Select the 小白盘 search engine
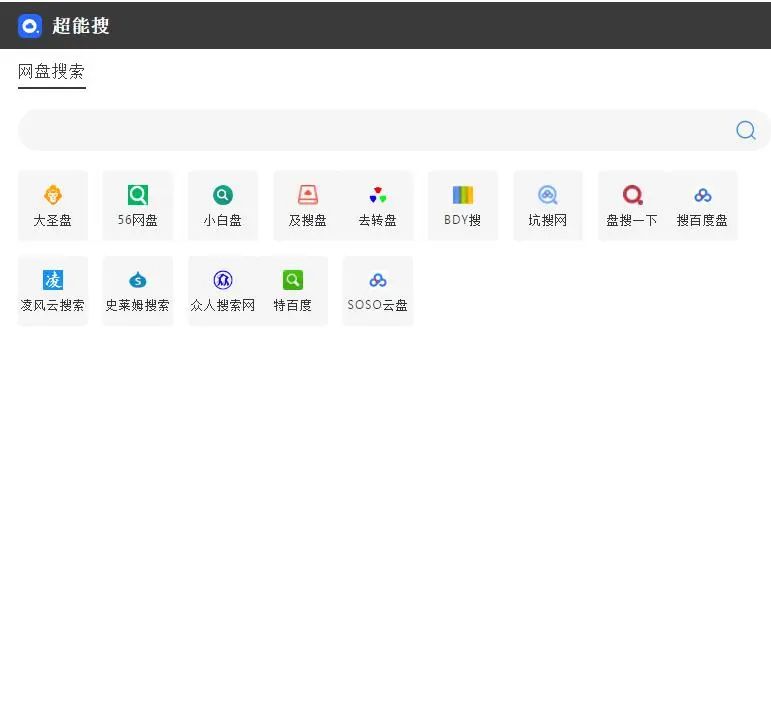 point(223,205)
